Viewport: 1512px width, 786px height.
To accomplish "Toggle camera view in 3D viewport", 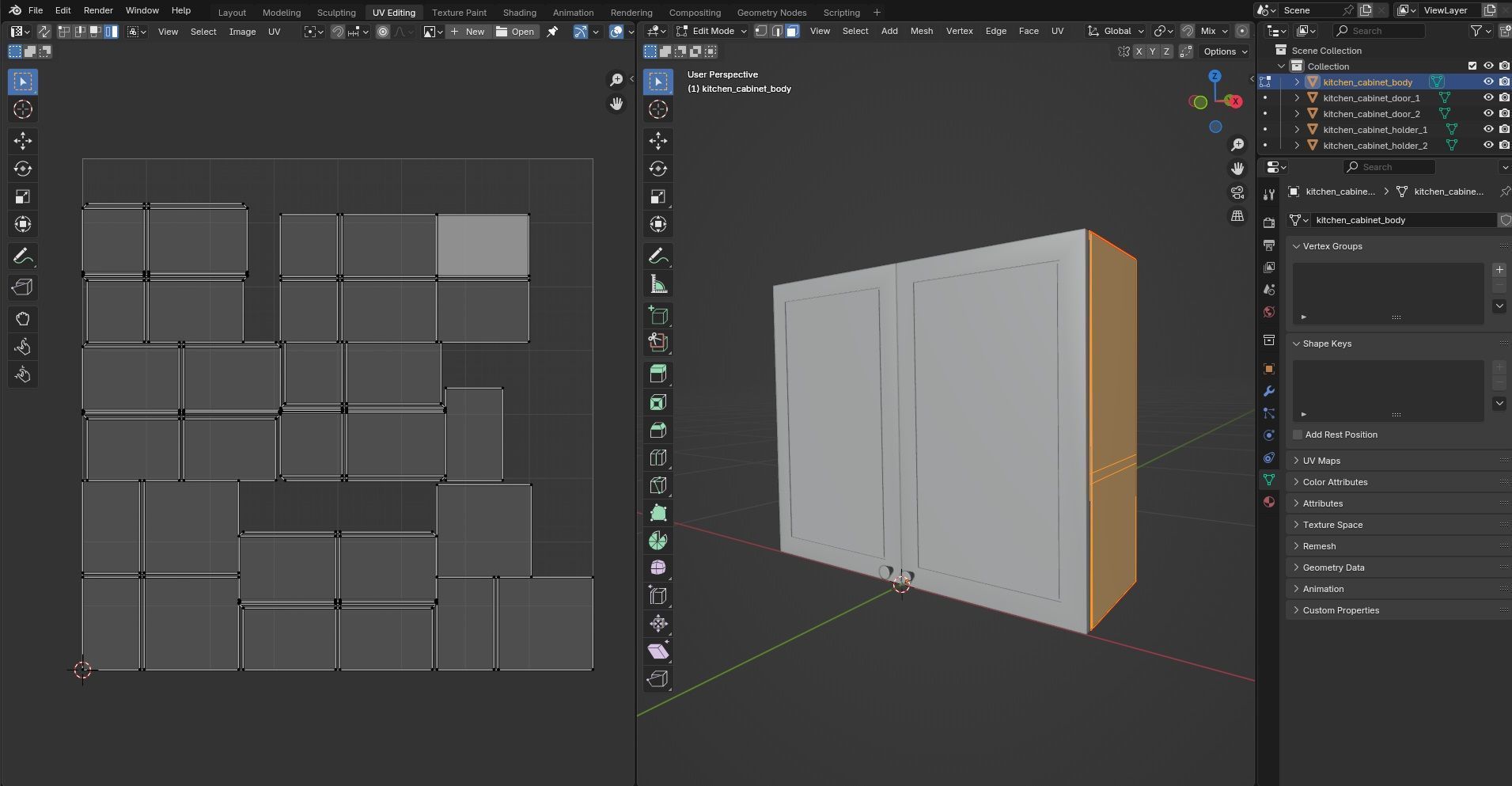I will point(1237,192).
